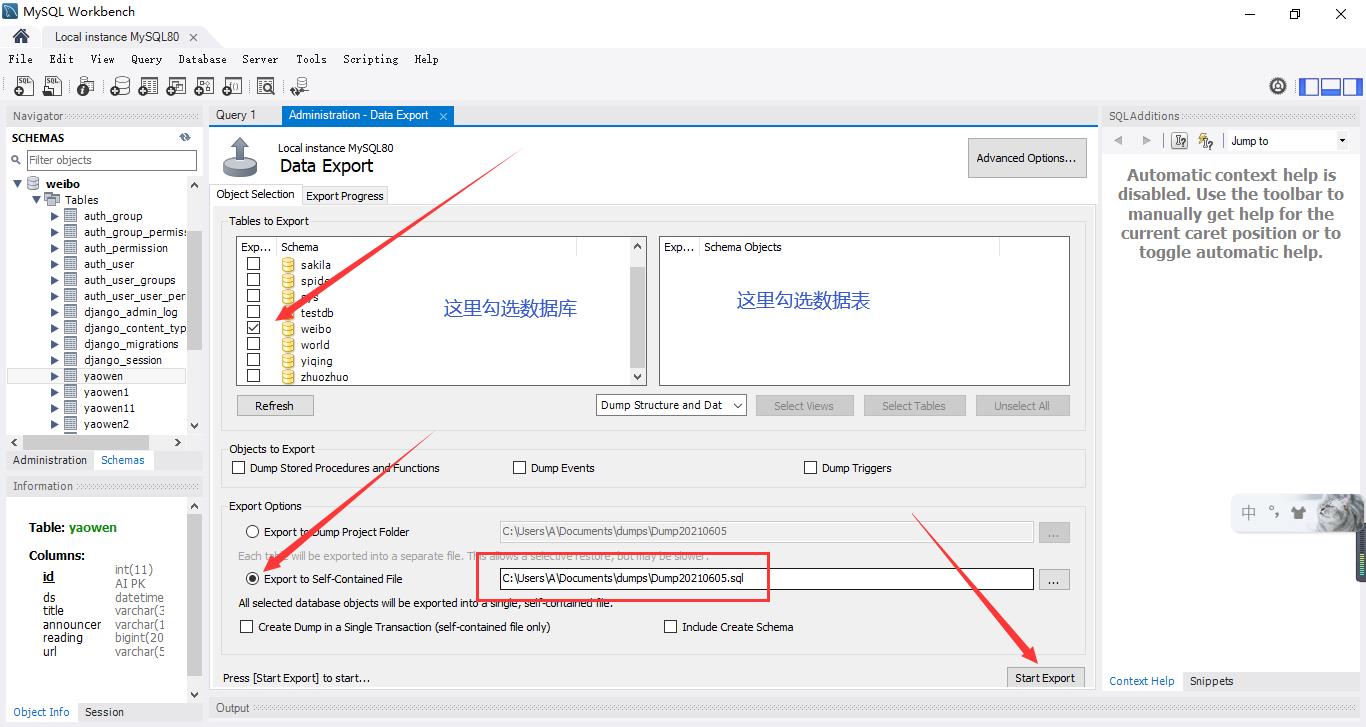The width and height of the screenshot is (1366, 727).
Task: Click Advanced Options button
Action: (1027, 158)
